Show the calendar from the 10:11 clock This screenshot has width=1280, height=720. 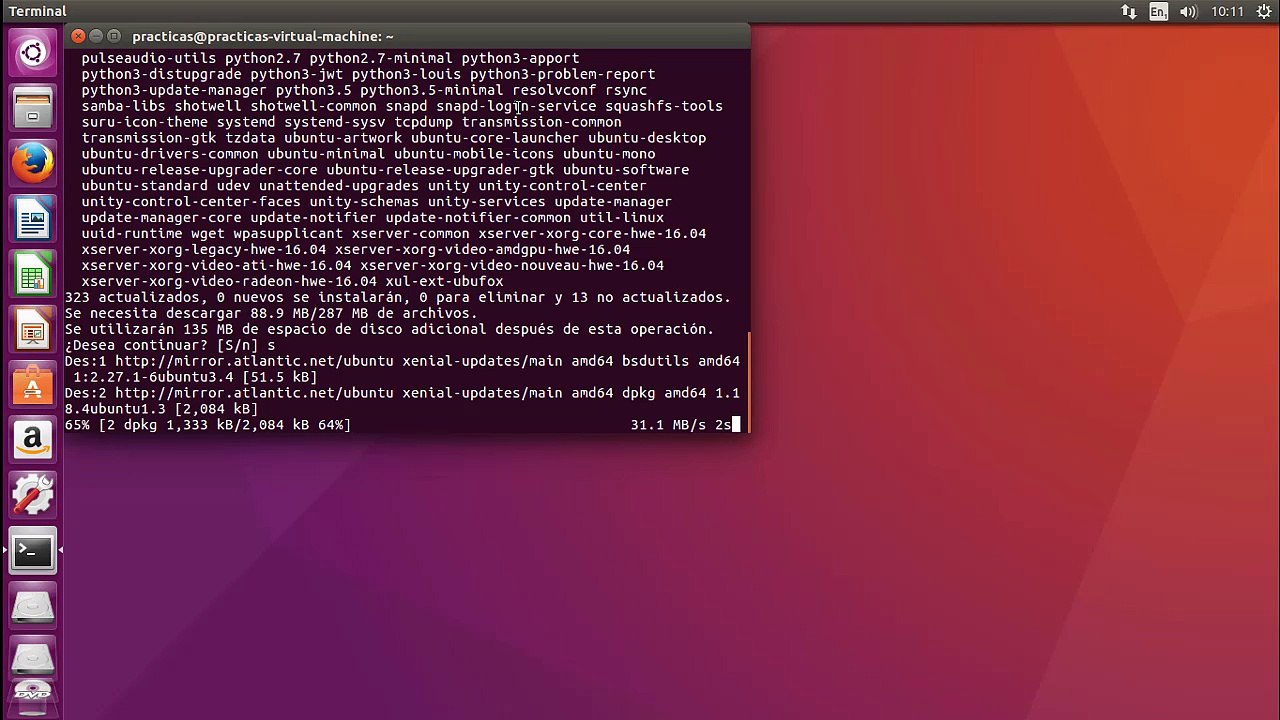[x=1227, y=12]
